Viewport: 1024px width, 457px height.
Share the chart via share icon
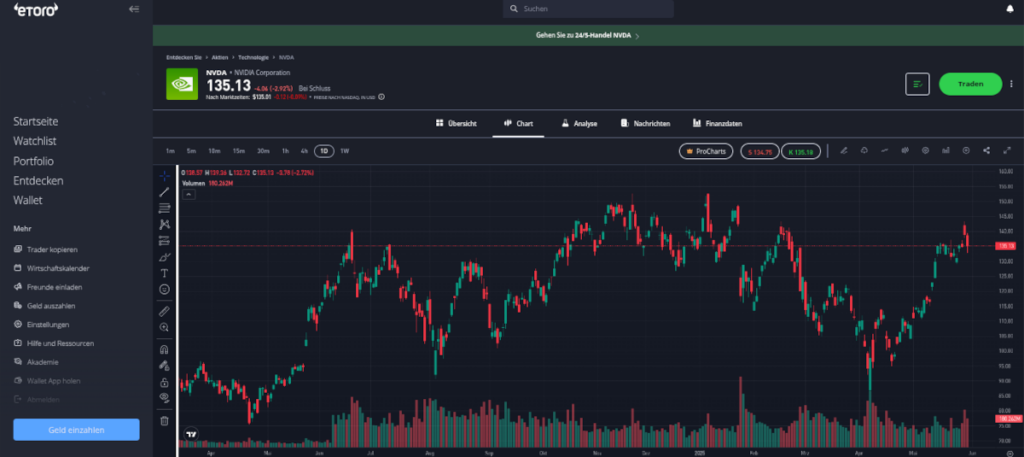point(986,151)
